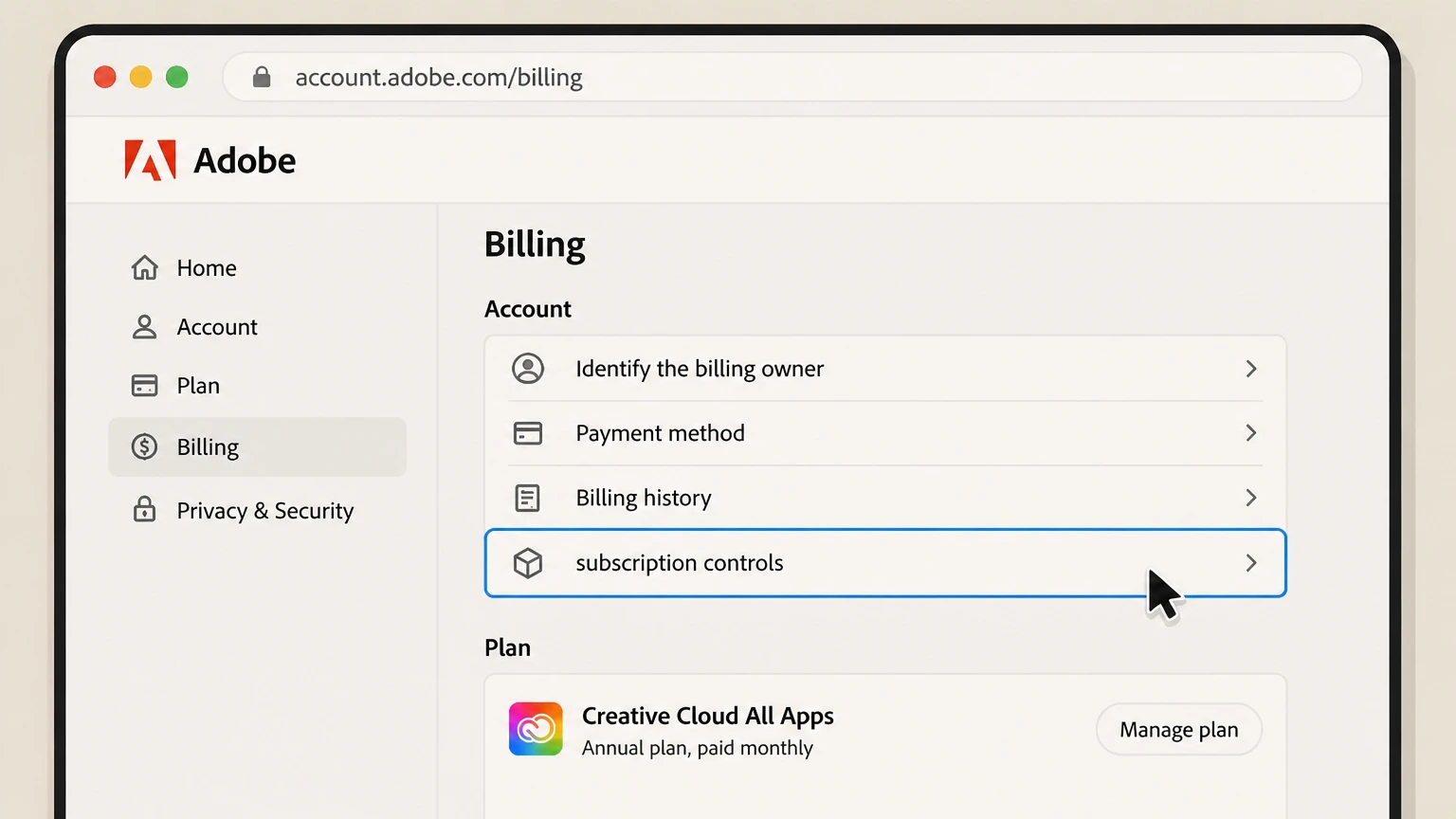Click the Creative Cloud All Apps title
The image size is (1456, 819).
[x=708, y=716]
